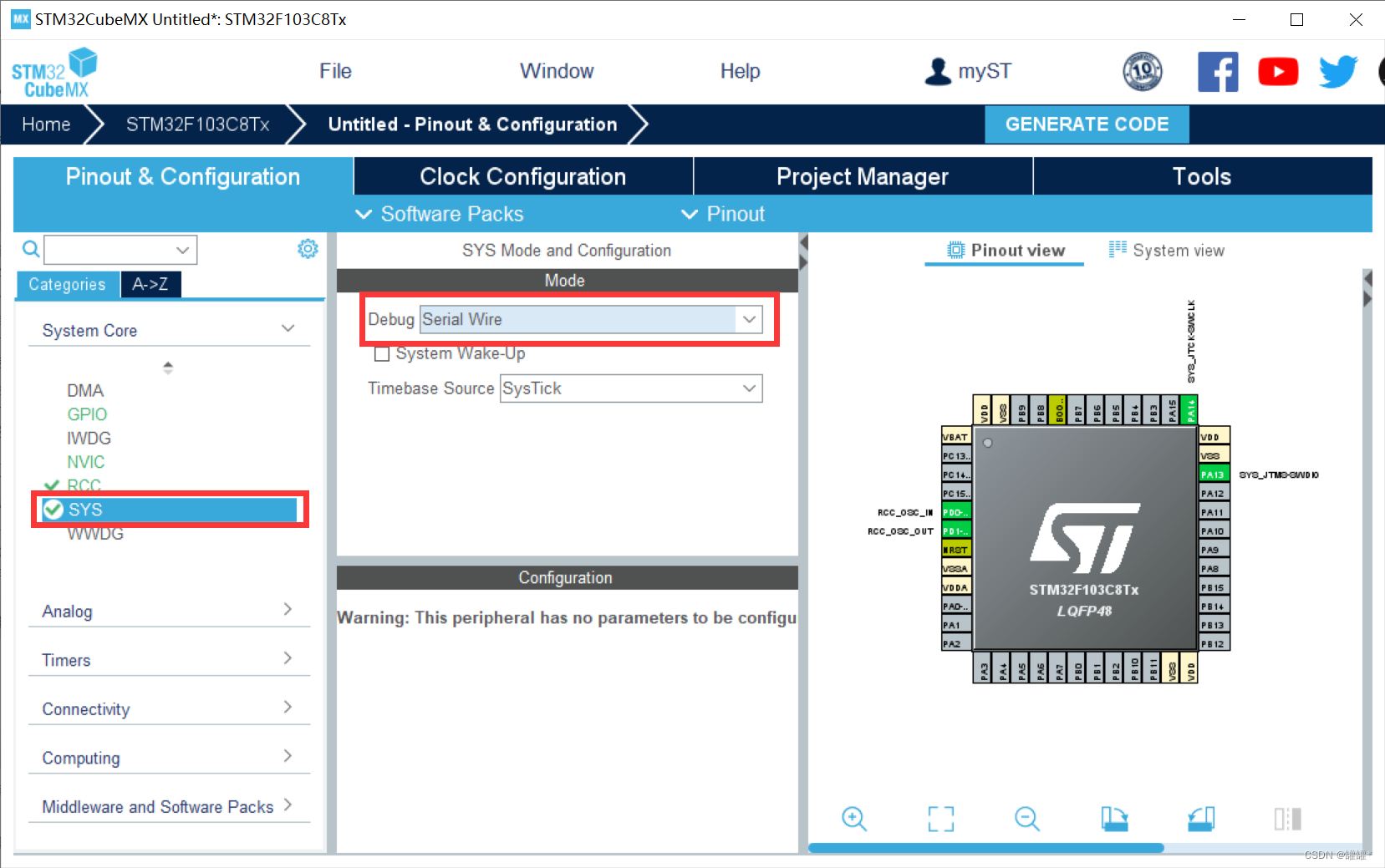Go to Home breadcrumb
The height and width of the screenshot is (868, 1385).
click(x=46, y=124)
